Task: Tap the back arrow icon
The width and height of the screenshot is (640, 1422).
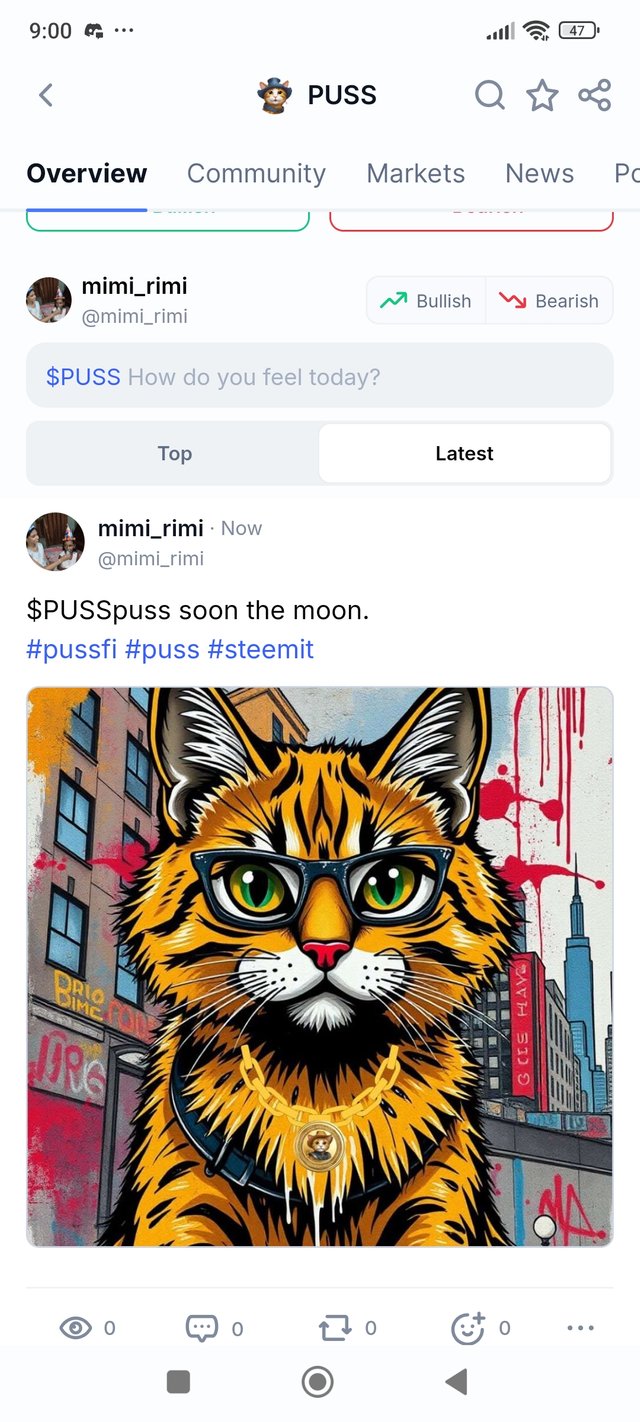Action: point(45,95)
